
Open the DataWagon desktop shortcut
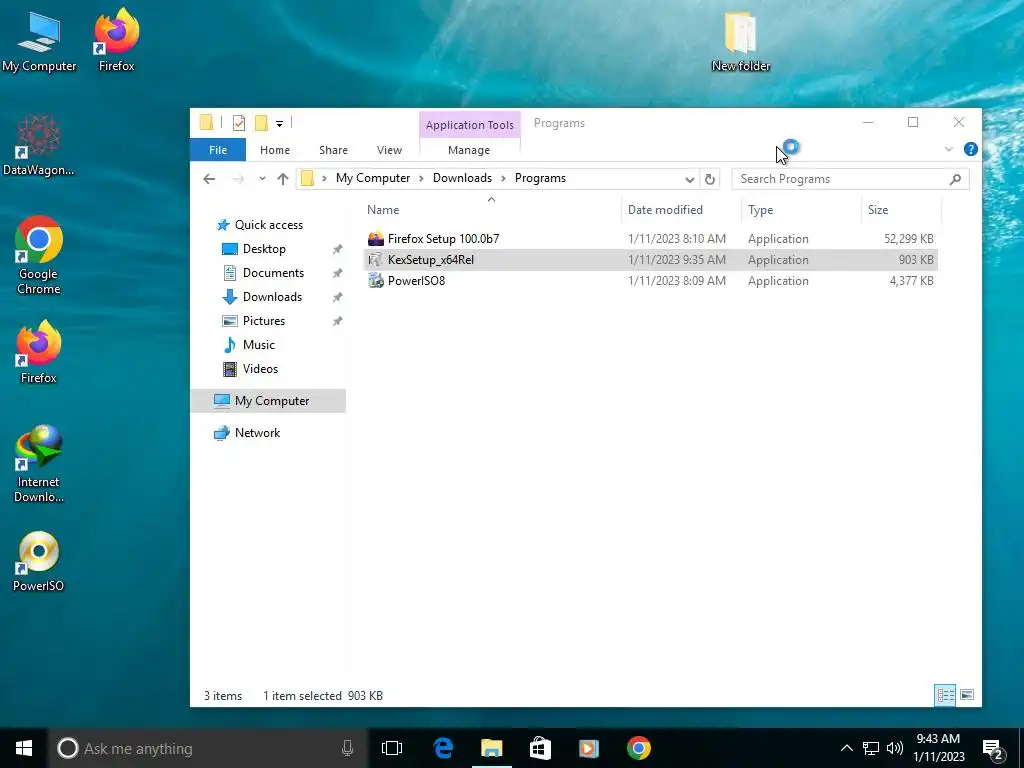(x=39, y=145)
